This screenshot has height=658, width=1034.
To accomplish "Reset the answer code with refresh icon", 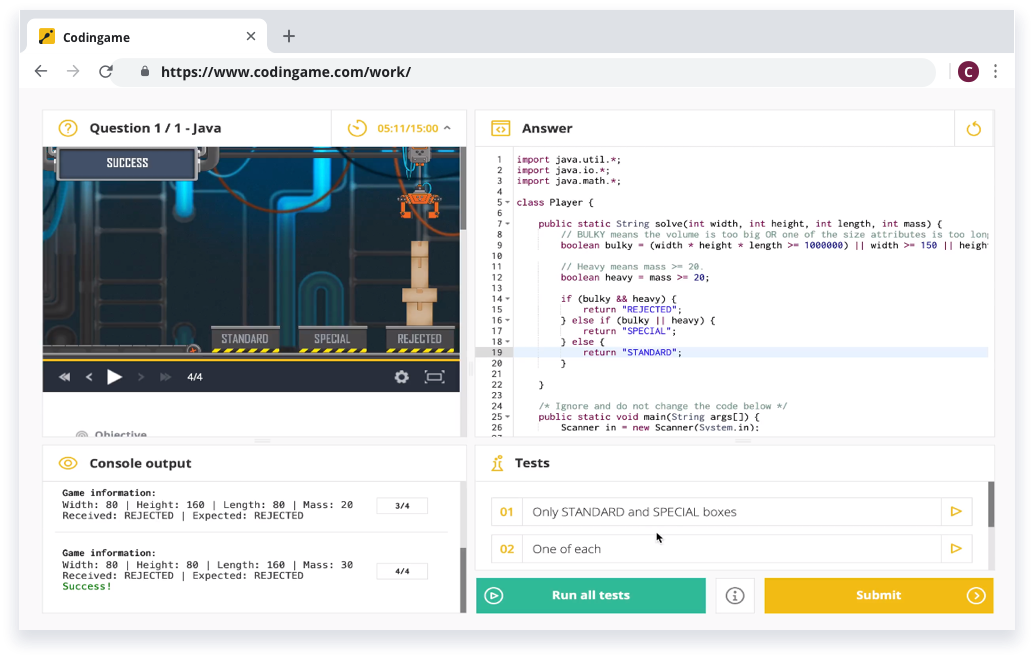I will click(974, 129).
